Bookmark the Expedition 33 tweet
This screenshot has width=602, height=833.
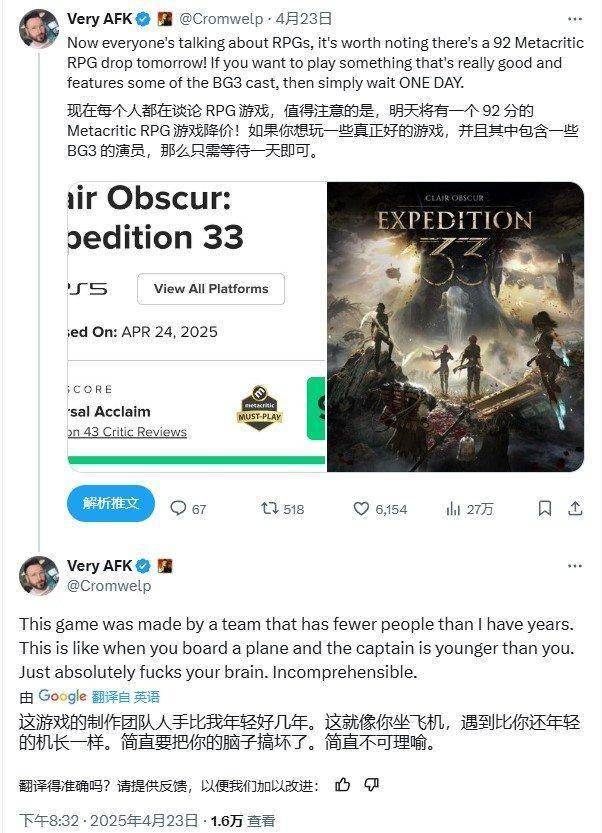coord(545,508)
